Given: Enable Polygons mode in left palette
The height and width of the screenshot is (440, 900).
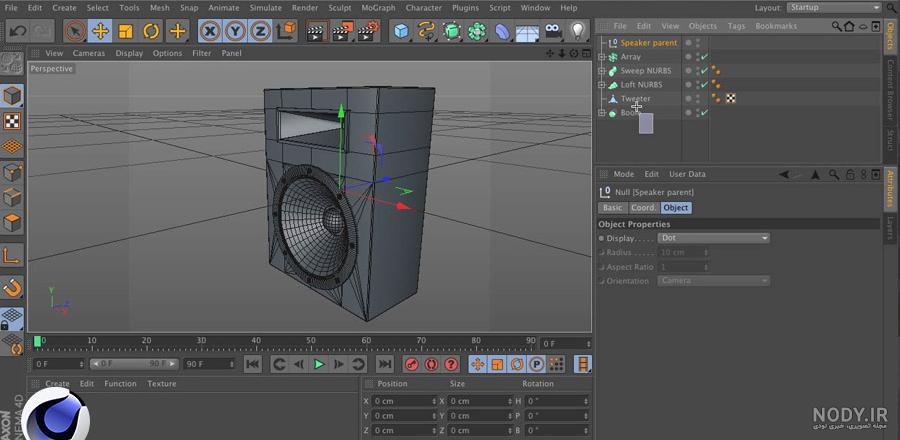Looking at the screenshot, I should click(12, 222).
